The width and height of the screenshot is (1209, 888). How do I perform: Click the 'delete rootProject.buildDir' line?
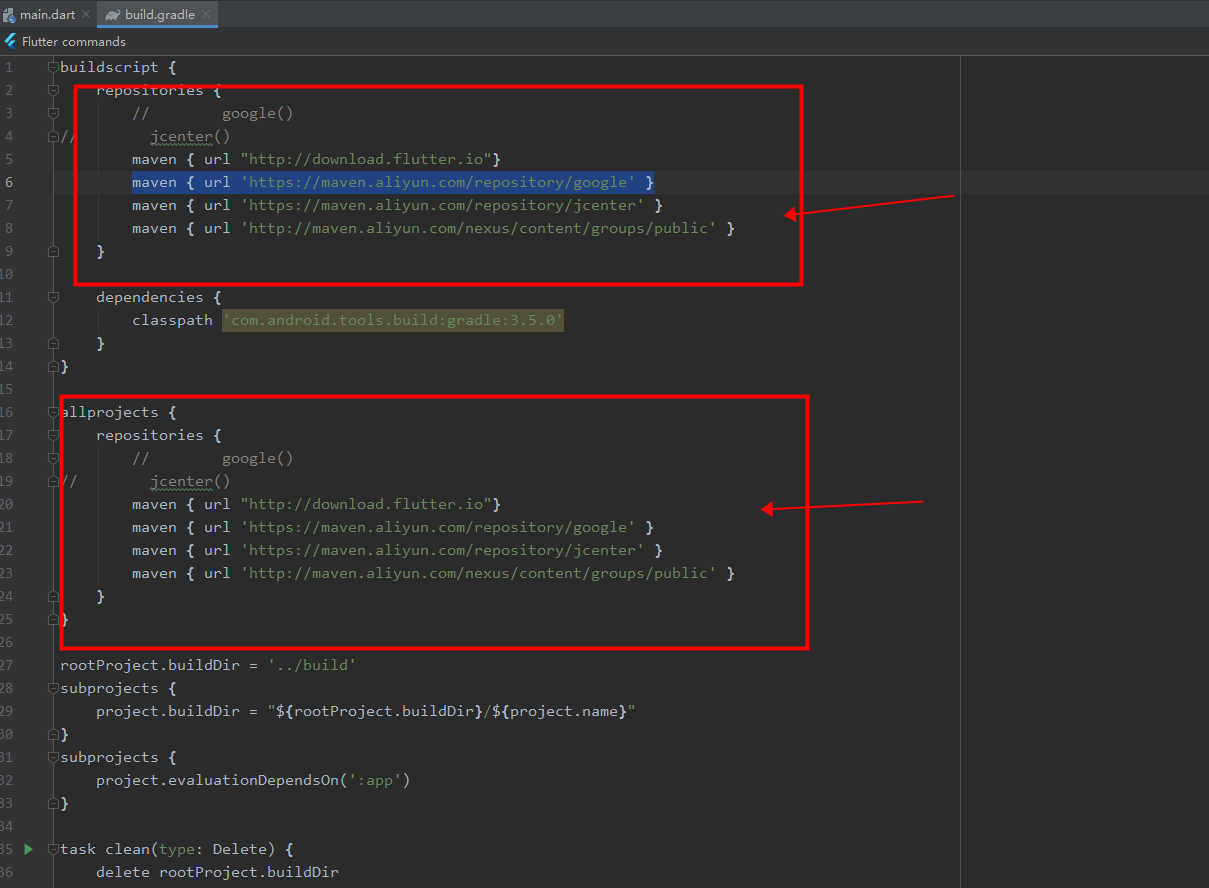(x=217, y=872)
